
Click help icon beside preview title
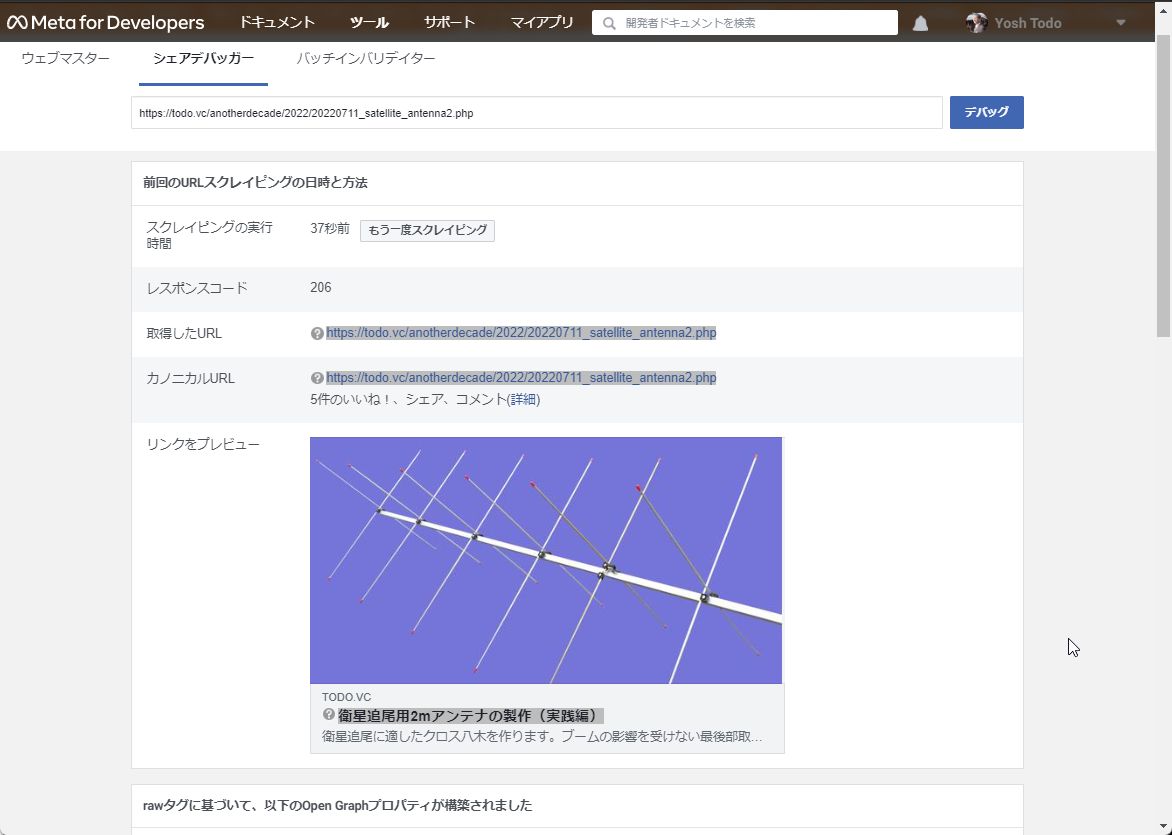[x=329, y=715]
